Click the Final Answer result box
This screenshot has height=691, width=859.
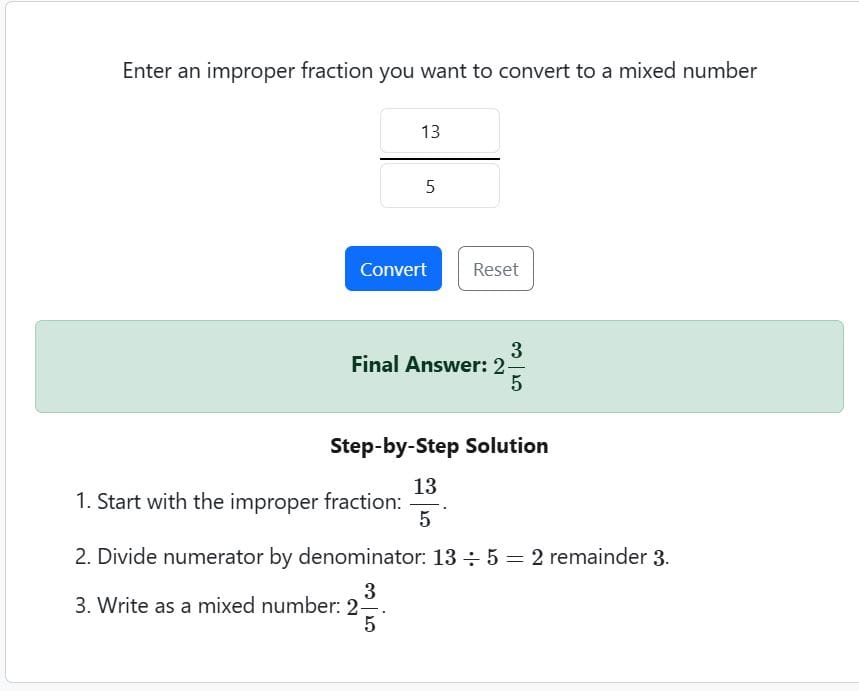click(x=440, y=366)
